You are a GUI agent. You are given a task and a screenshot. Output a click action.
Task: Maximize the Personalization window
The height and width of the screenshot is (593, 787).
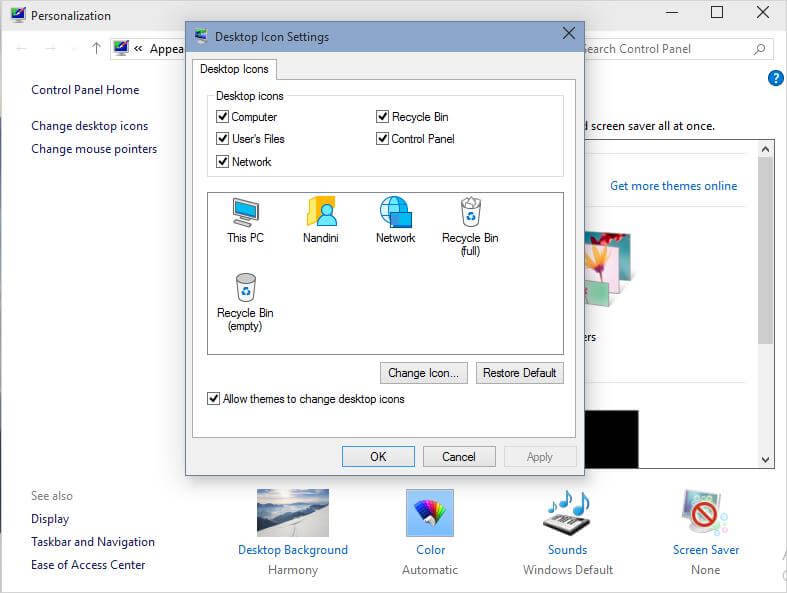[717, 12]
